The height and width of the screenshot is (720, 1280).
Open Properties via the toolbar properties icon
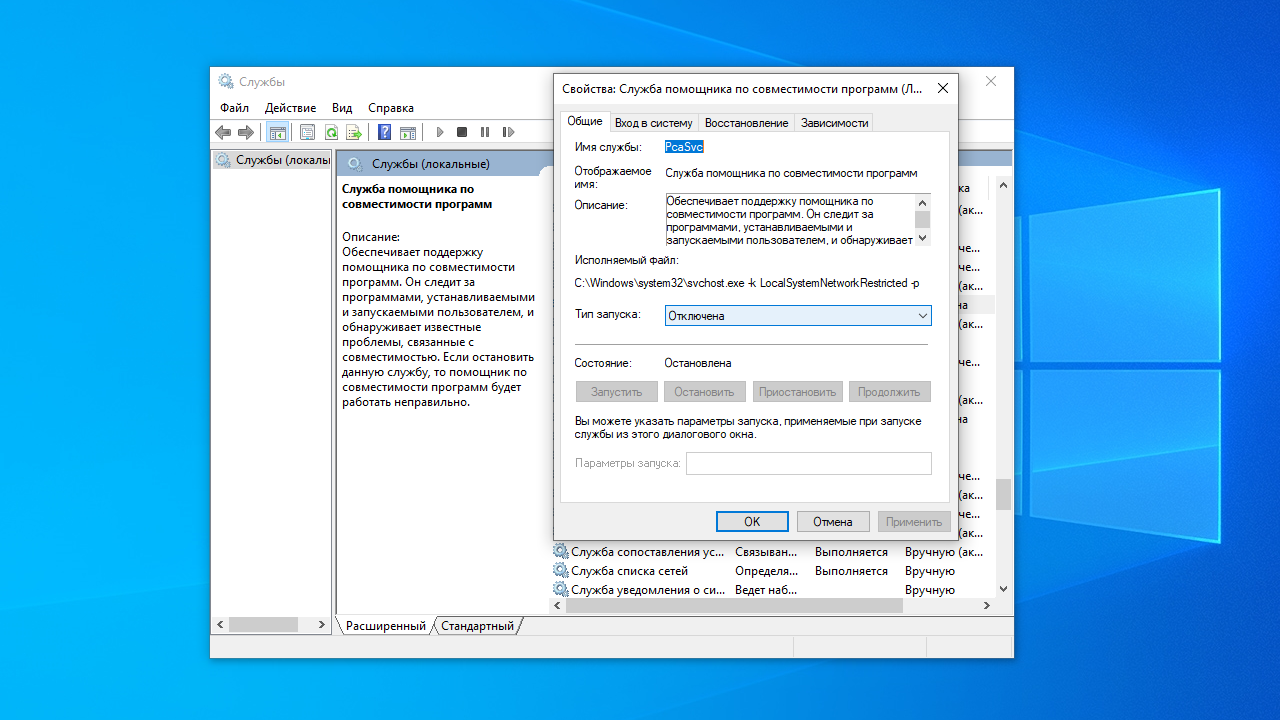pyautogui.click(x=307, y=132)
